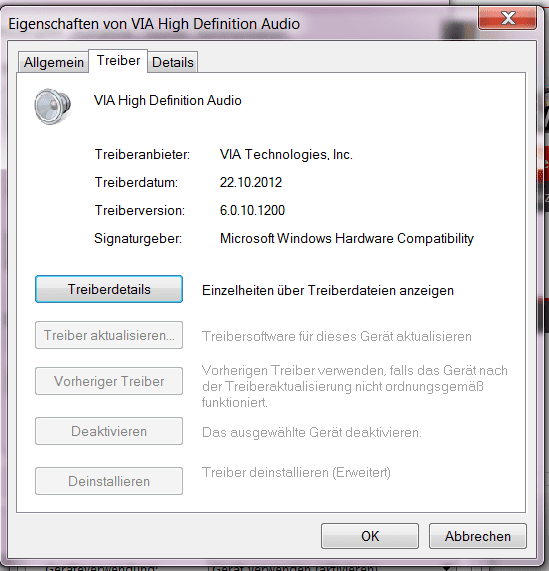This screenshot has width=549, height=571.
Task: Open the Details tab
Action: 173,62
